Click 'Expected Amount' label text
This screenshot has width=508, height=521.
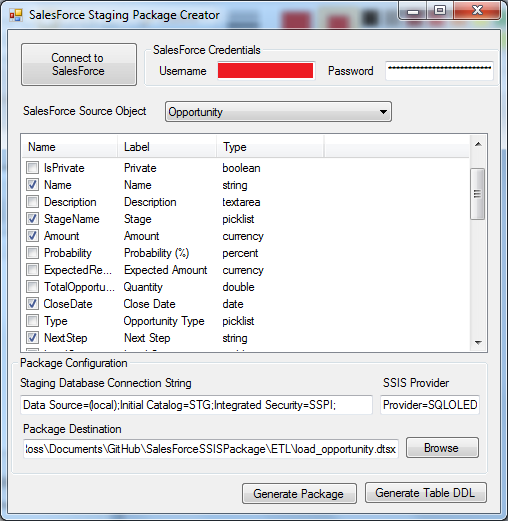pos(166,270)
